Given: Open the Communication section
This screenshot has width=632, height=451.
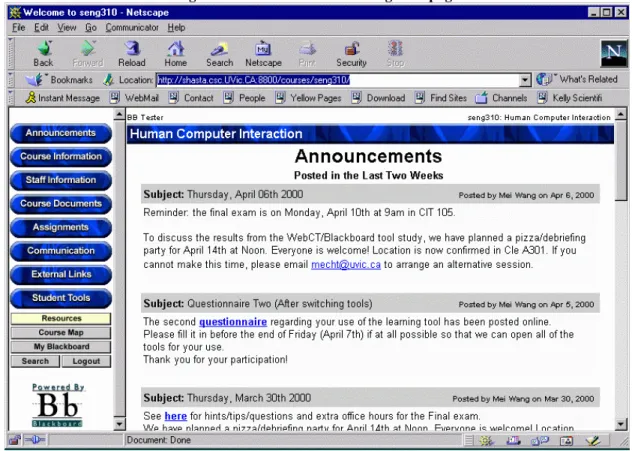Looking at the screenshot, I should point(61,251).
